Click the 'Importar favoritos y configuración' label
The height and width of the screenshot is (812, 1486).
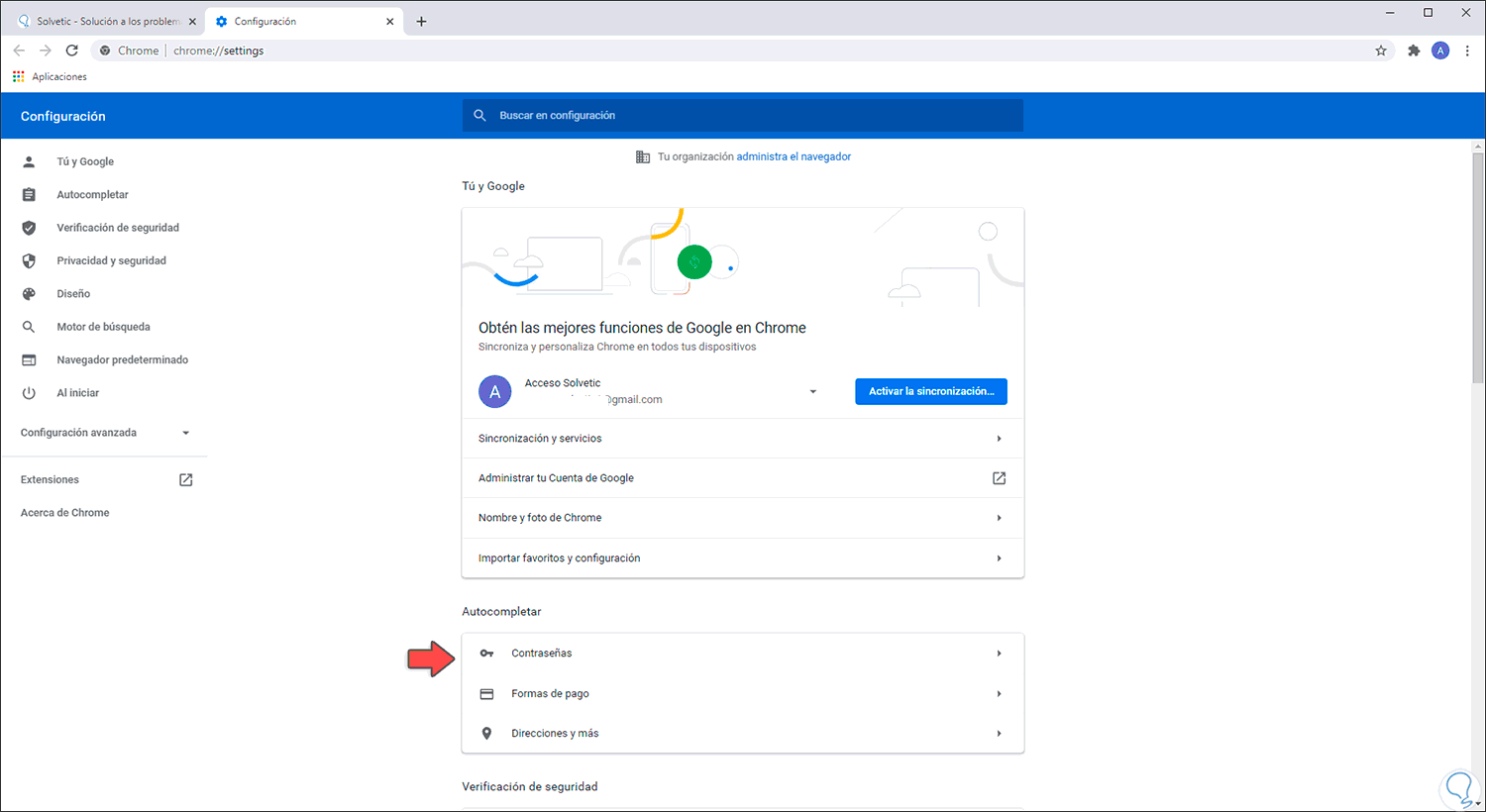559,558
